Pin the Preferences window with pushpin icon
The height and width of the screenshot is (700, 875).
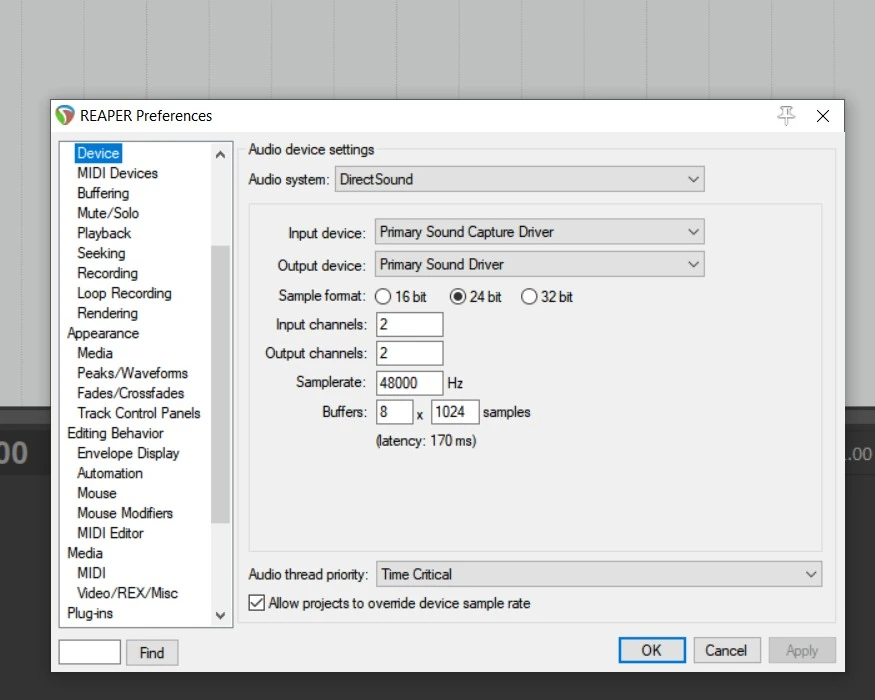(786, 116)
